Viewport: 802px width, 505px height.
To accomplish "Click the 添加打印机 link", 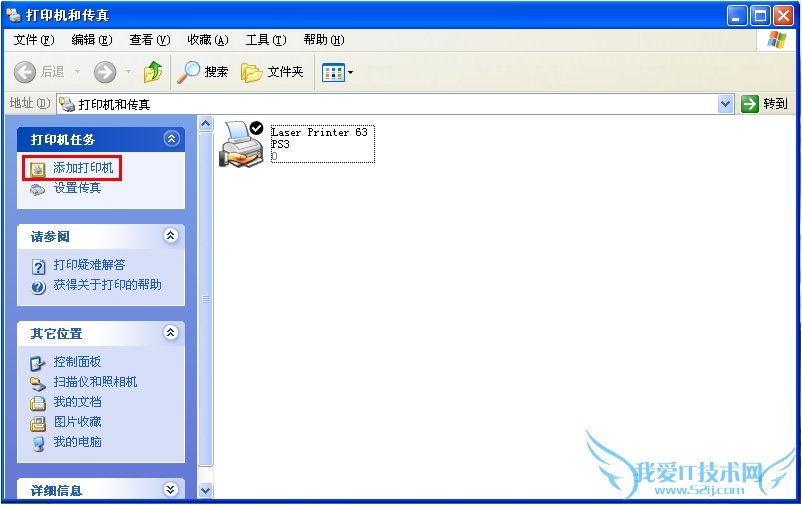I will pos(83,168).
